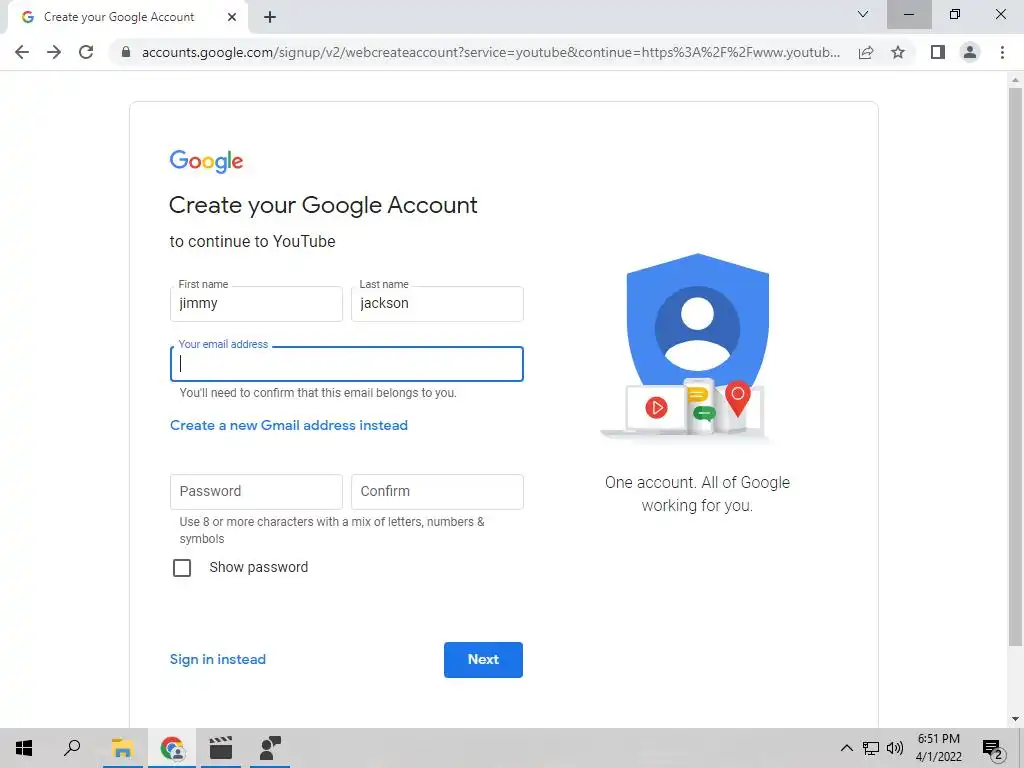Open the person chat app in taskbar

[270, 748]
